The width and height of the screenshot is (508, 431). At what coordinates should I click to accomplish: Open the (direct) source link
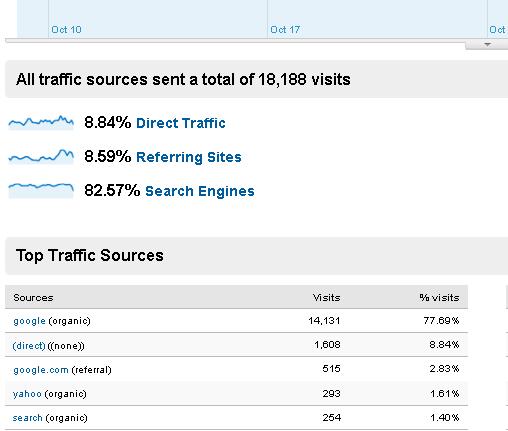[29, 346]
